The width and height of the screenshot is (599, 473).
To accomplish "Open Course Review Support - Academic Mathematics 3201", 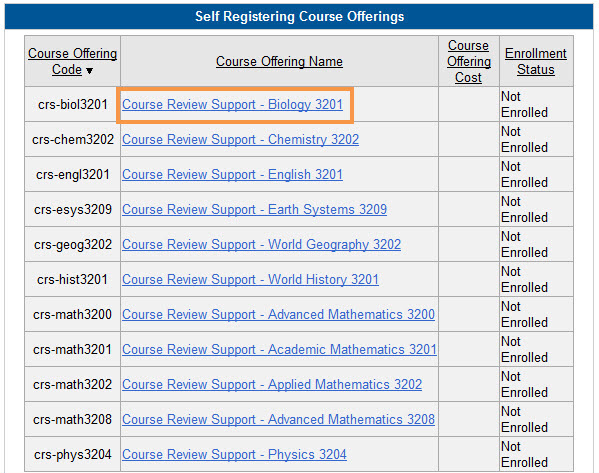I will click(279, 350).
